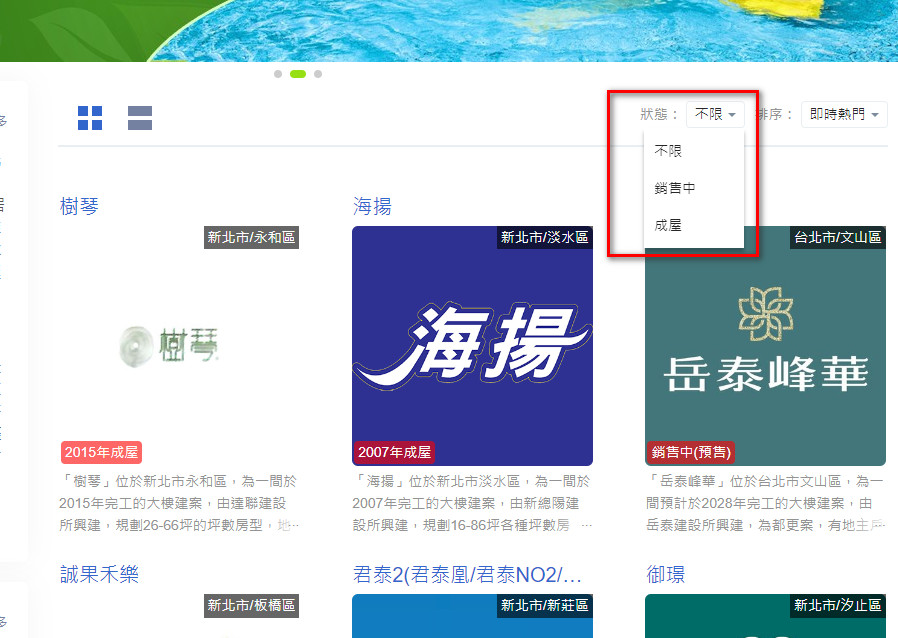The width and height of the screenshot is (898, 638).
Task: Open the 狀態 status dropdown
Action: coord(715,115)
